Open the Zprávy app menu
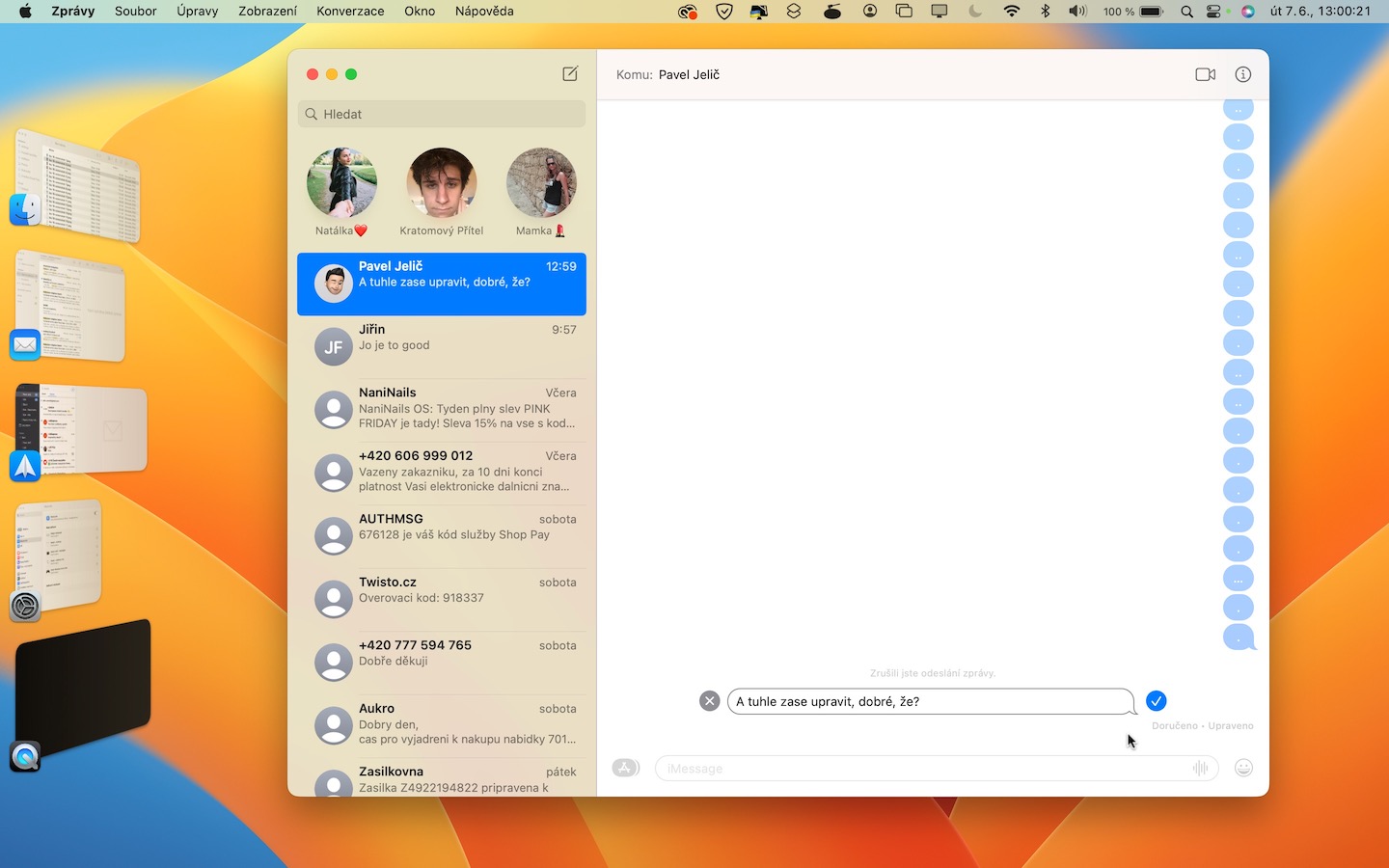This screenshot has width=1389, height=868. pos(72,12)
